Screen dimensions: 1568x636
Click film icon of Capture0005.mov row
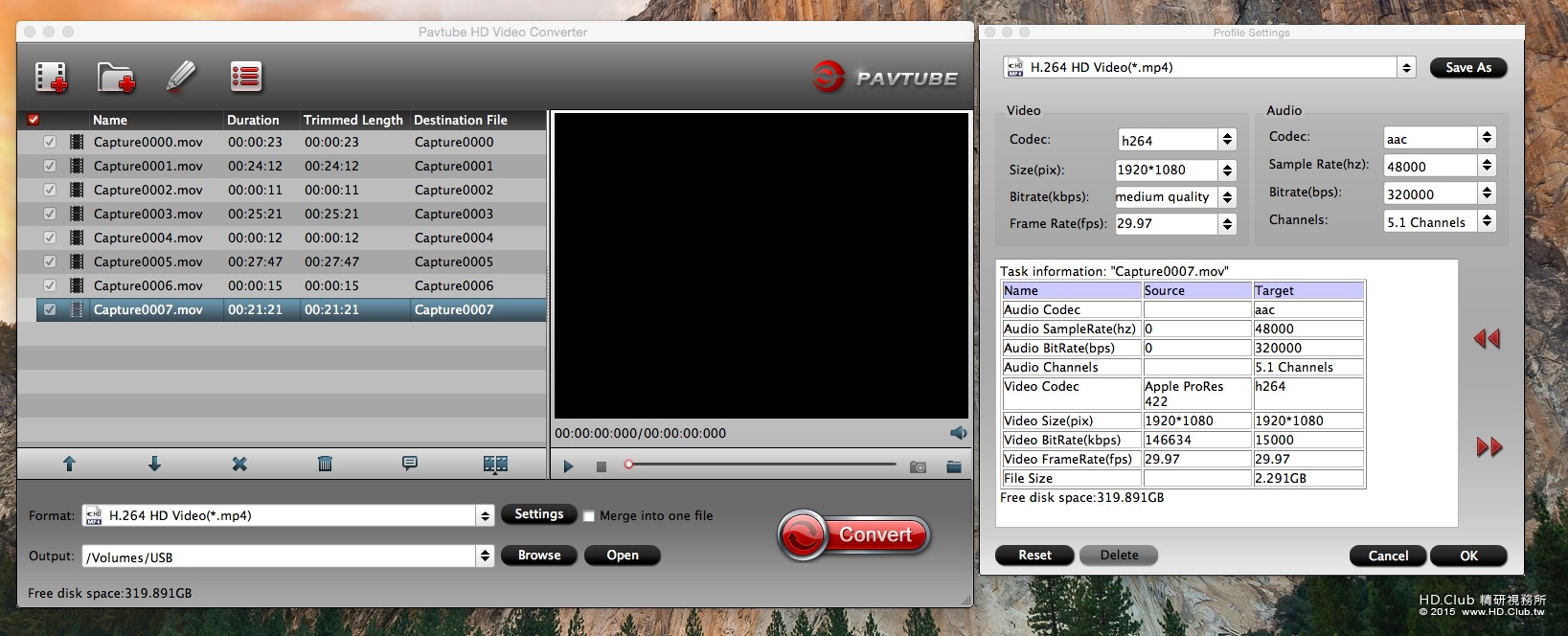[77, 261]
